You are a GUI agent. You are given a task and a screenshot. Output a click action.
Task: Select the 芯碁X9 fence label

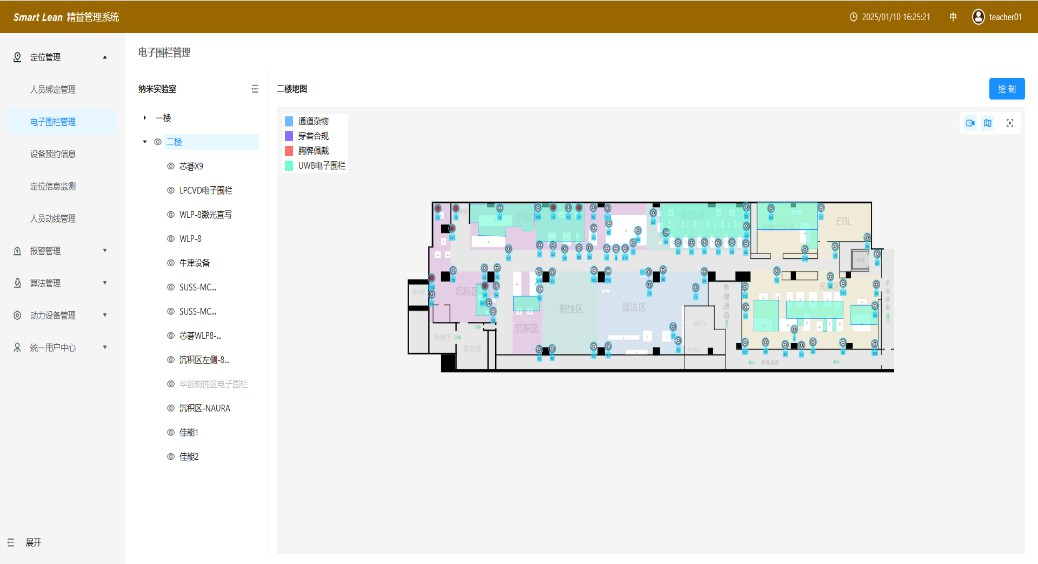191,166
